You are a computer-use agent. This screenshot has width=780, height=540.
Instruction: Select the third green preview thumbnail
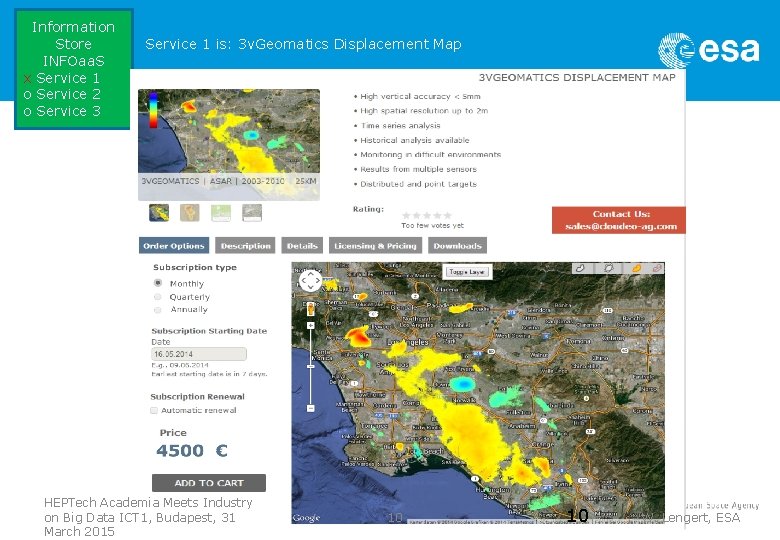221,213
